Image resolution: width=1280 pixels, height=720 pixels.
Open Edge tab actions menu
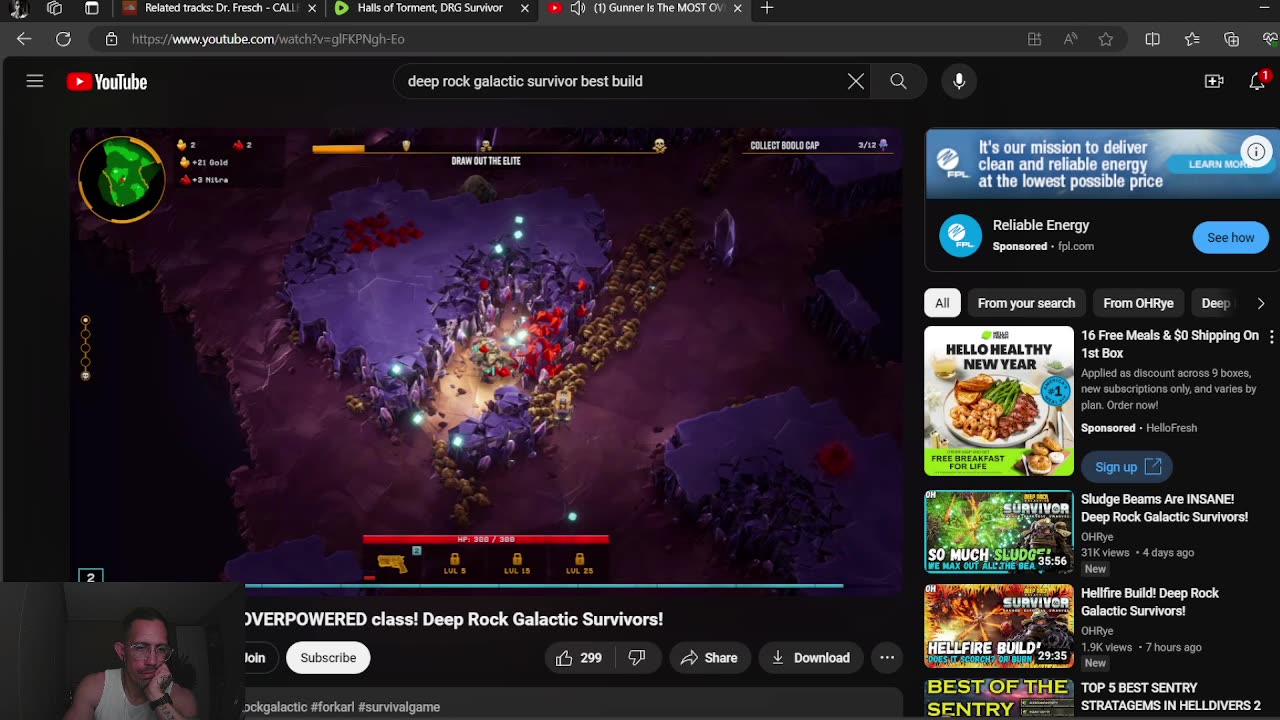pyautogui.click(x=91, y=8)
